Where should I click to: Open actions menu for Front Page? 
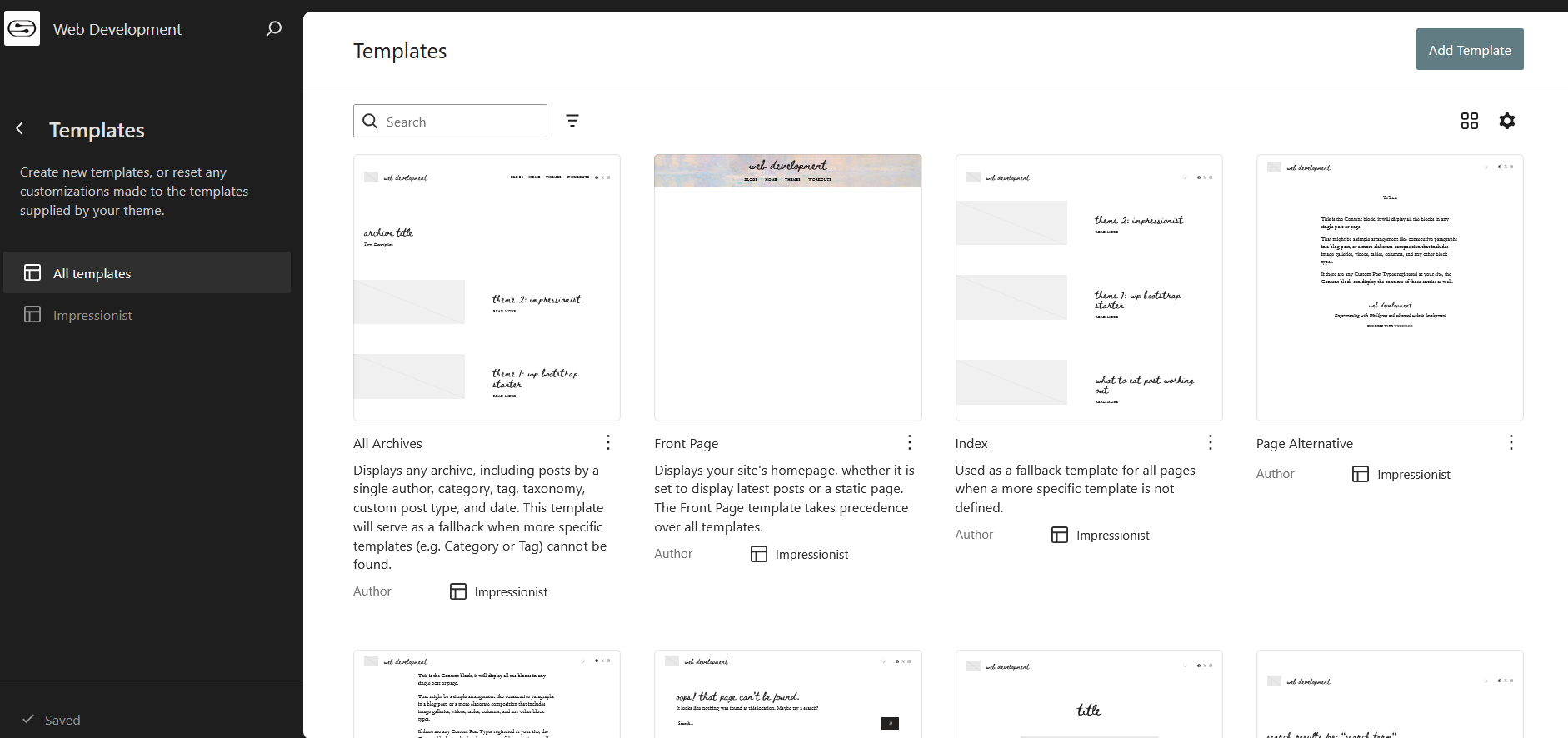coord(910,442)
